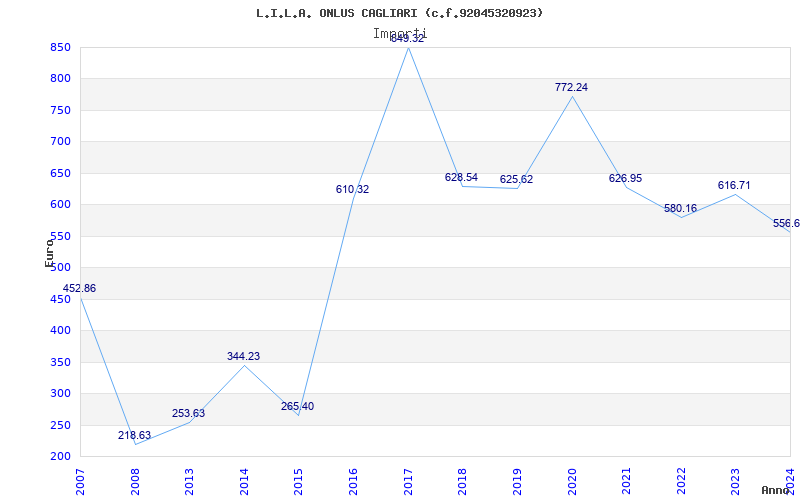
Task: Click the Euro axis label
Action: [49, 253]
